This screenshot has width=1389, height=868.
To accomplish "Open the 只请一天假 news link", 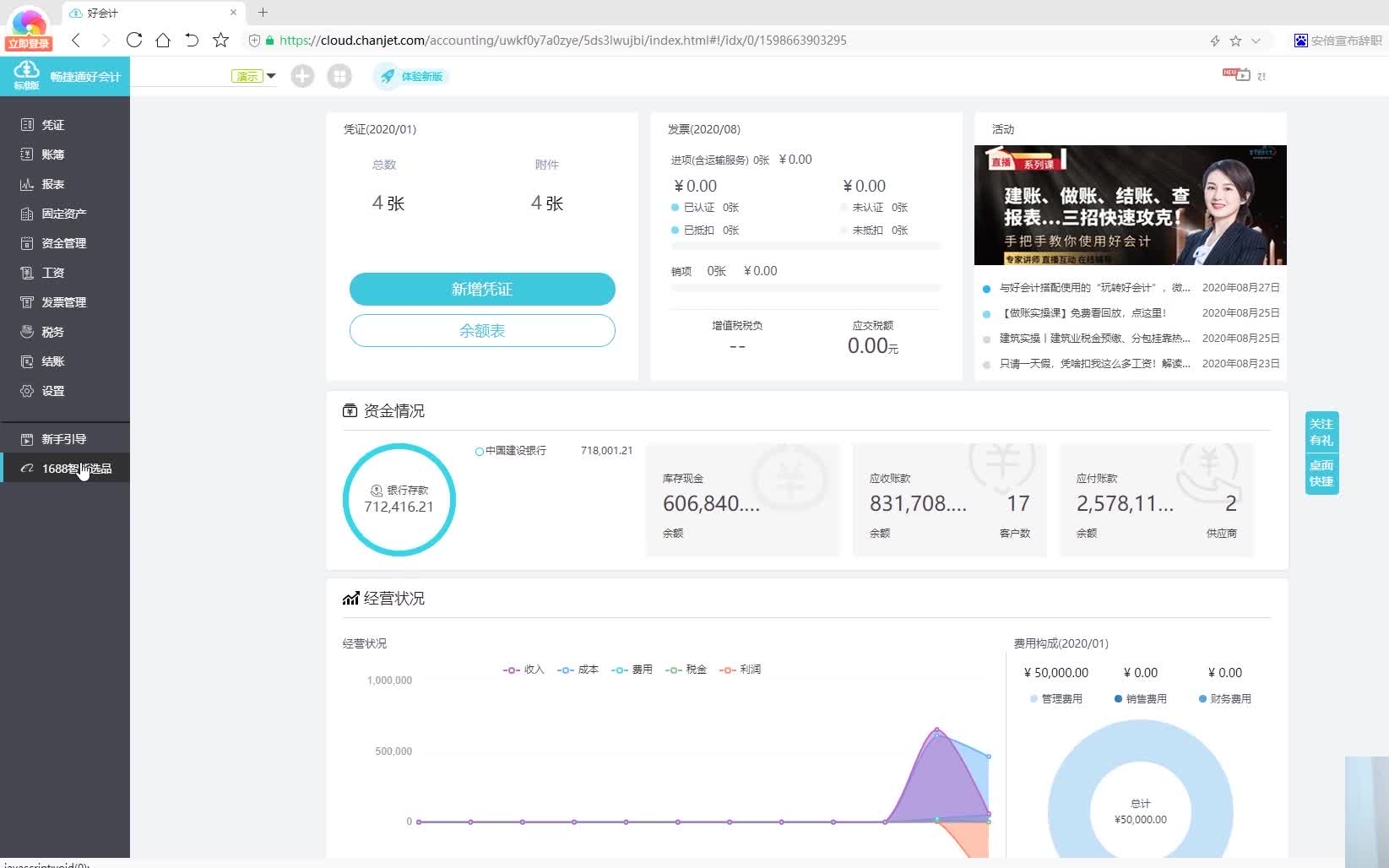I will tap(1094, 364).
